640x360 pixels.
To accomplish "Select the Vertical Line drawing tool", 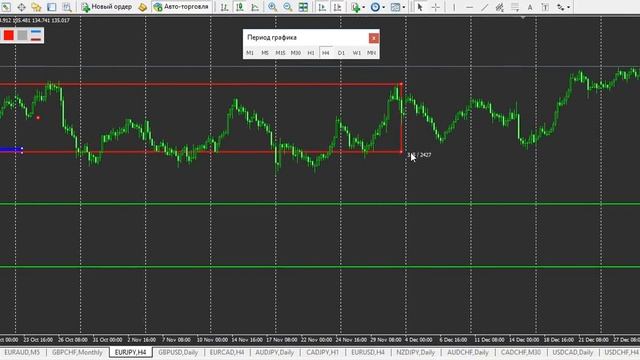I will 454,7.
